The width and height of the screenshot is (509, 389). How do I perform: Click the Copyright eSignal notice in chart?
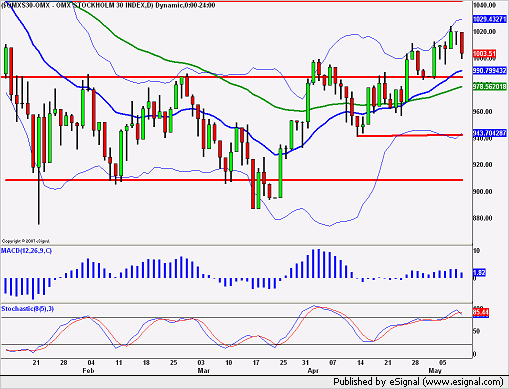click(26, 241)
